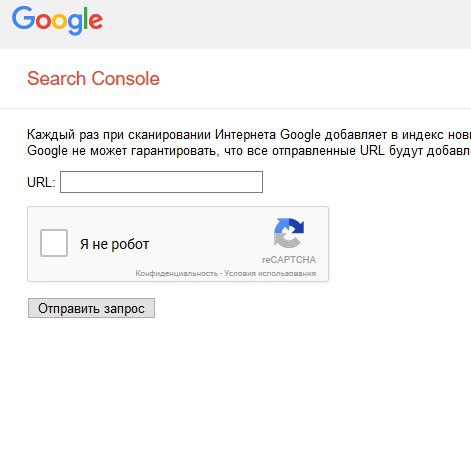The width and height of the screenshot is (471, 465).
Task: Check the "Я не робот" checkbox
Action: click(x=54, y=243)
